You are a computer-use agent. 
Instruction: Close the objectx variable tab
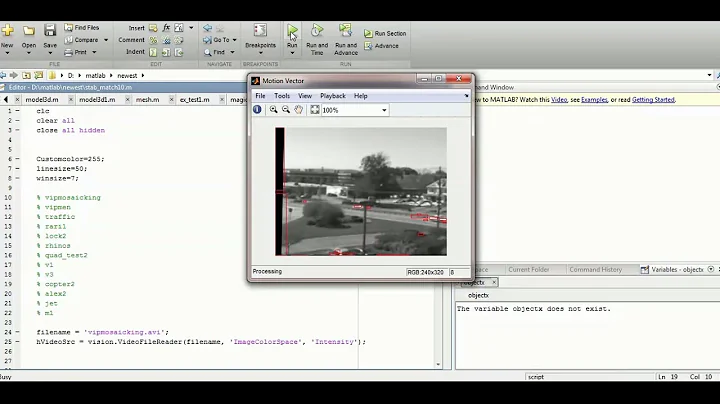(494, 282)
